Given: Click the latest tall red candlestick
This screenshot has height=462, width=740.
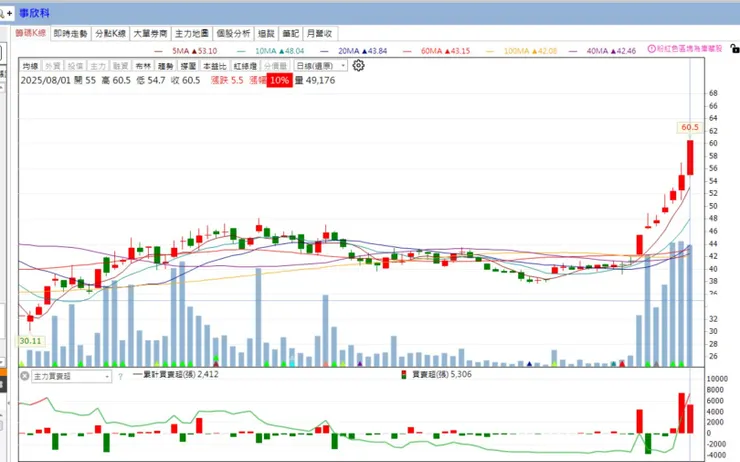Looking at the screenshot, I should (x=690, y=158).
